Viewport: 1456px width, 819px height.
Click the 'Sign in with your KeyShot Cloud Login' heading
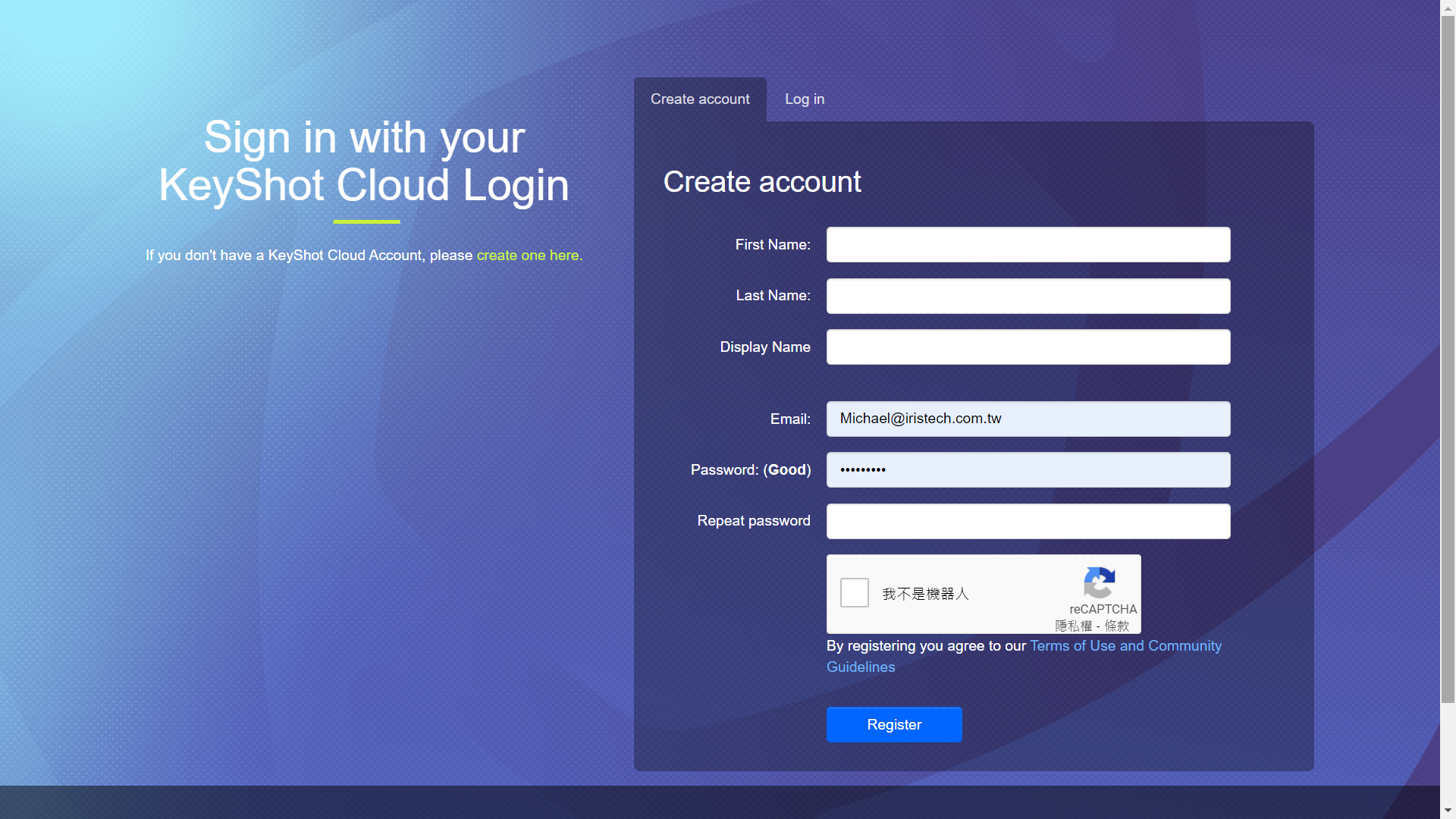click(364, 162)
